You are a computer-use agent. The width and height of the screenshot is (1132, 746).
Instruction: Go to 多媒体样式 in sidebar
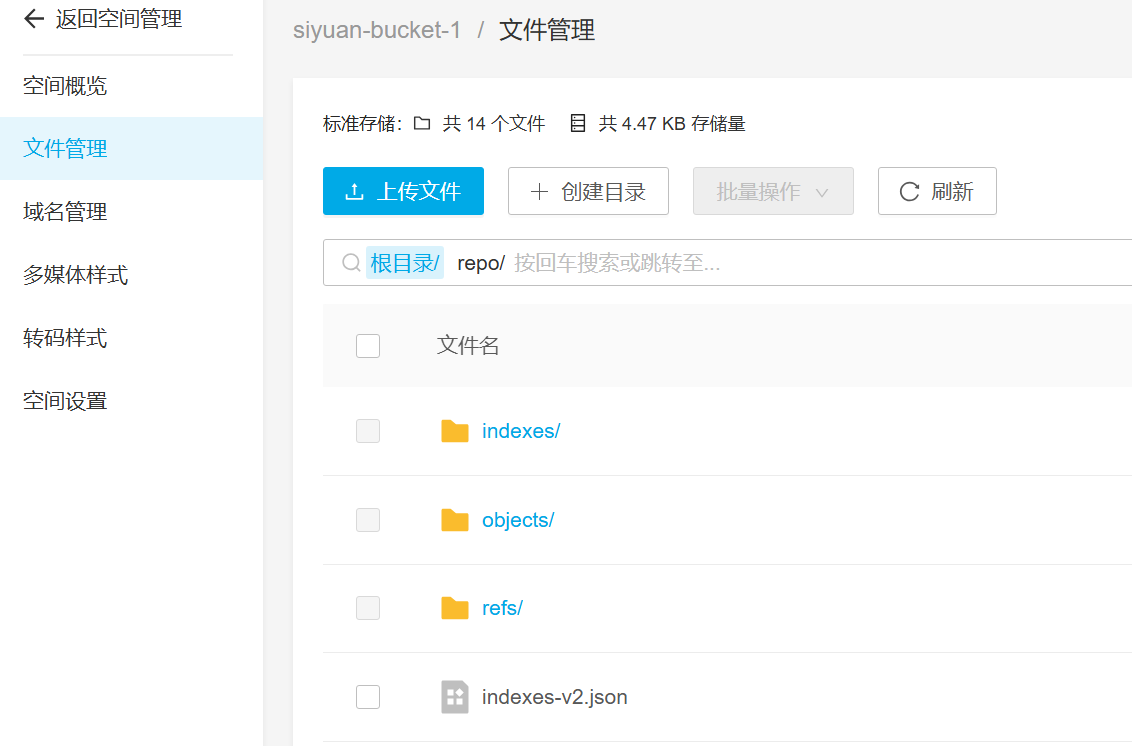click(x=75, y=274)
